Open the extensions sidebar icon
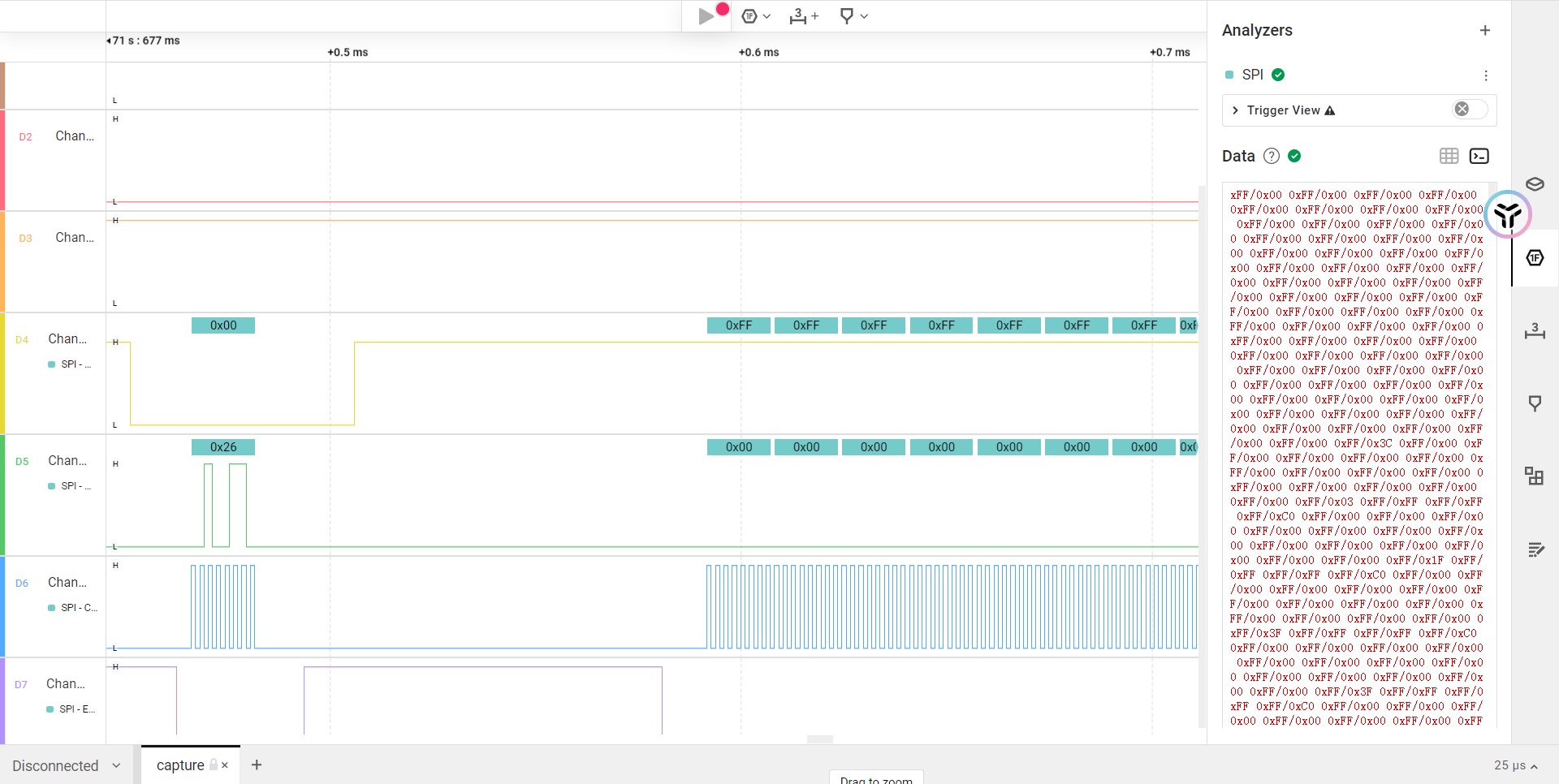1559x784 pixels. click(x=1534, y=476)
